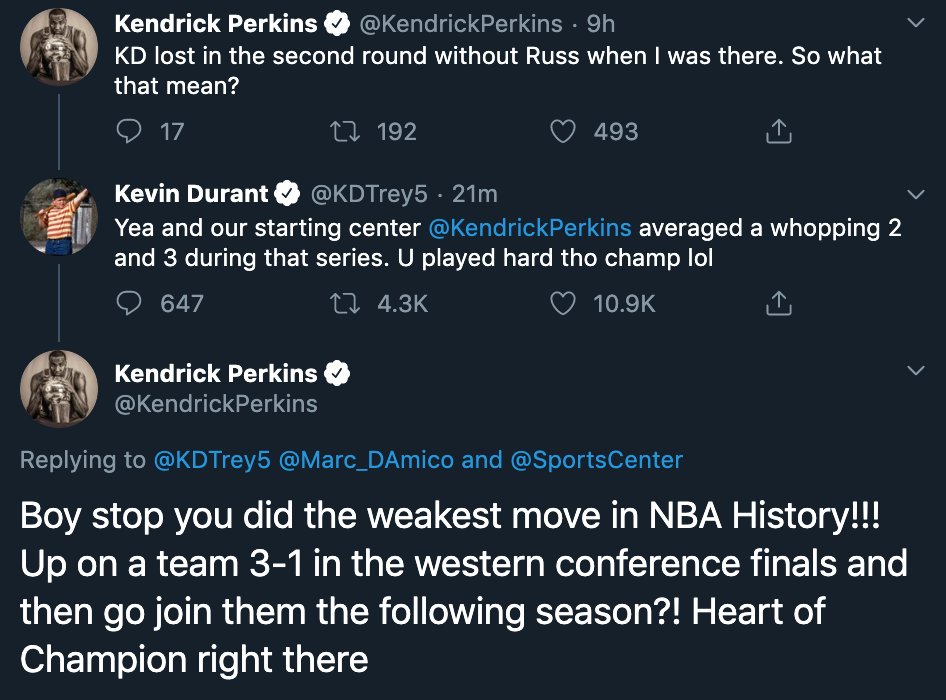The image size is (946, 700).
Task: Open Kevin Durant's profile picture
Action: (58, 215)
